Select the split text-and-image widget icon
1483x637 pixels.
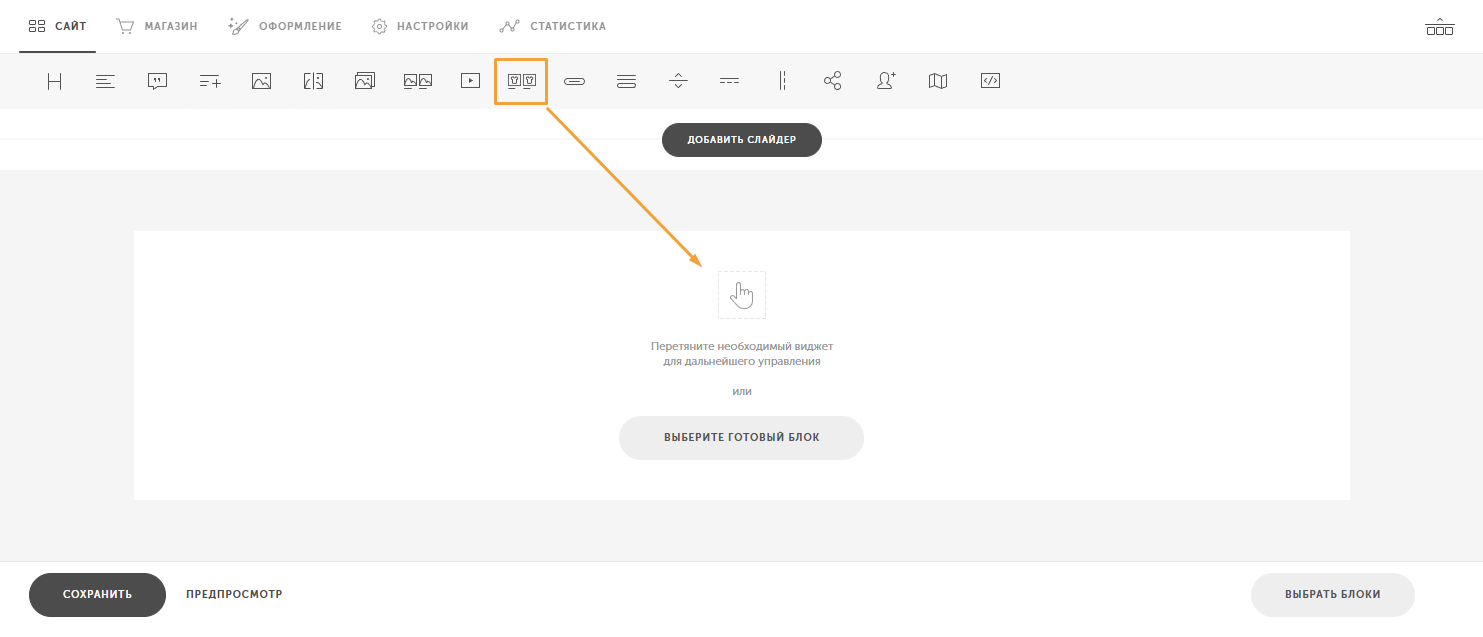[313, 82]
